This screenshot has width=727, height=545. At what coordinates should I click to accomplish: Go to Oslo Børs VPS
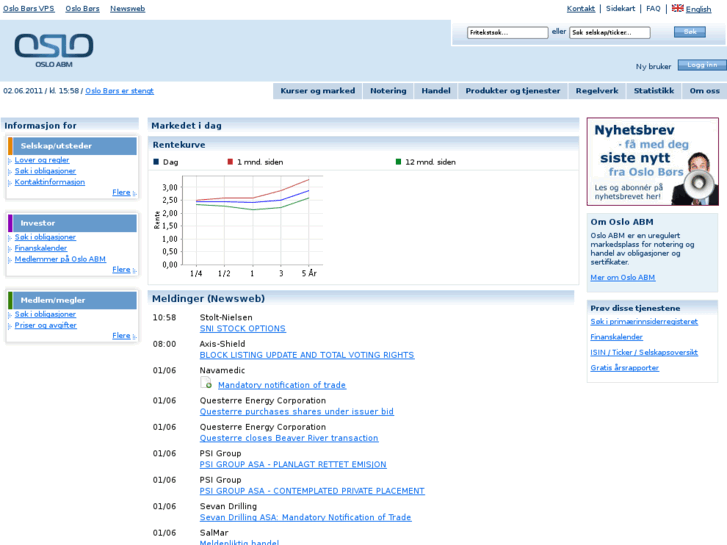click(x=29, y=8)
